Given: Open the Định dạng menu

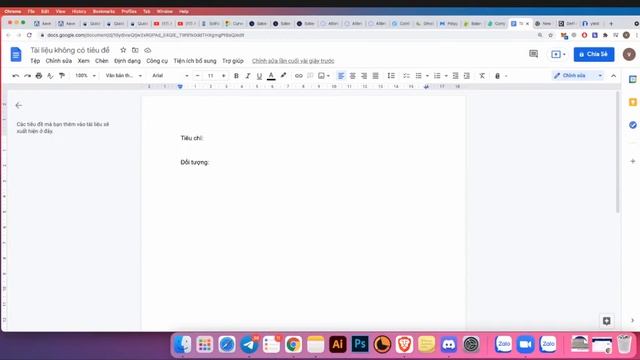Looking at the screenshot, I should point(127,61).
